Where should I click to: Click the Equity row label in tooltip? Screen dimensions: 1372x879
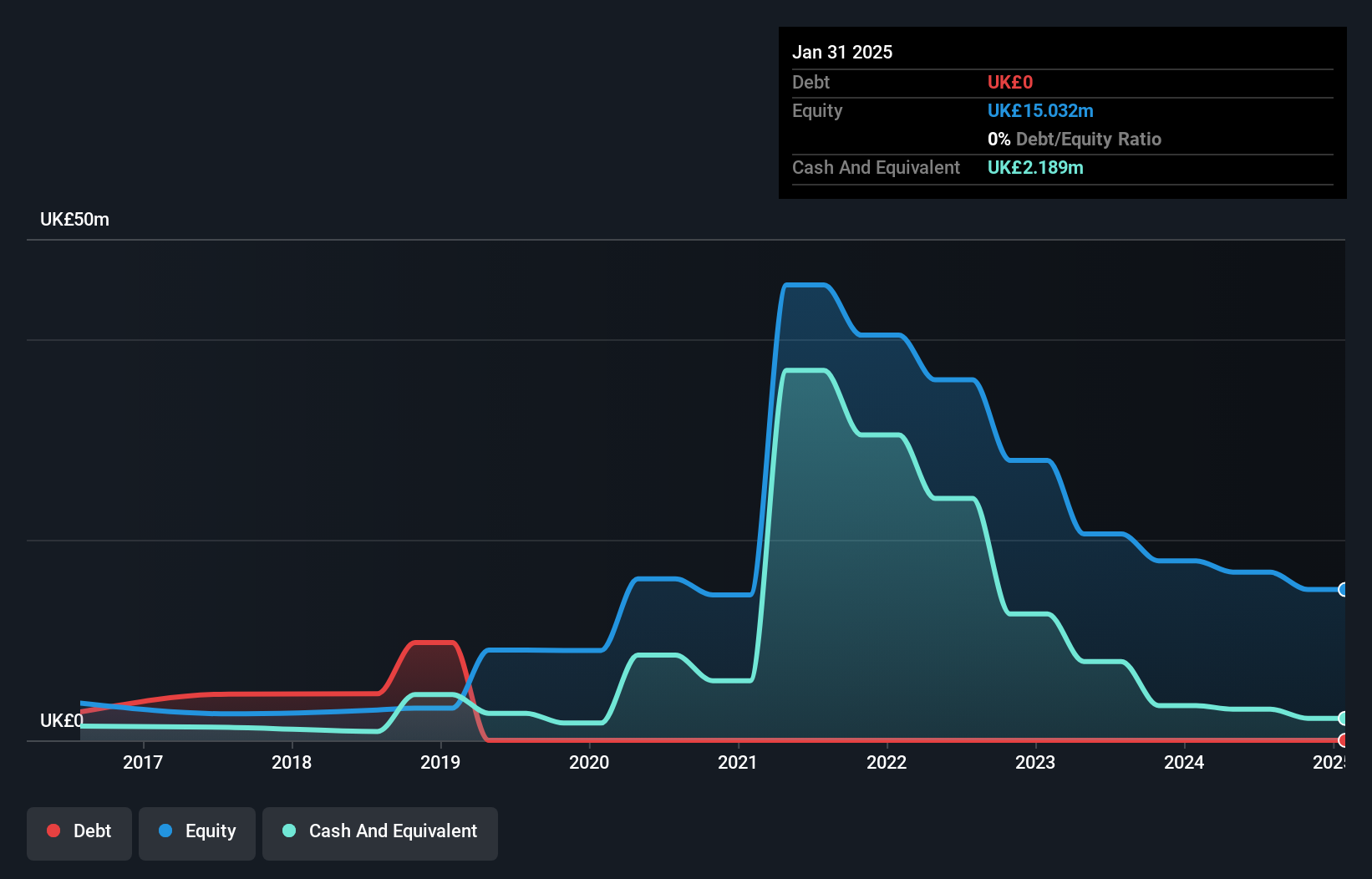pos(817,111)
